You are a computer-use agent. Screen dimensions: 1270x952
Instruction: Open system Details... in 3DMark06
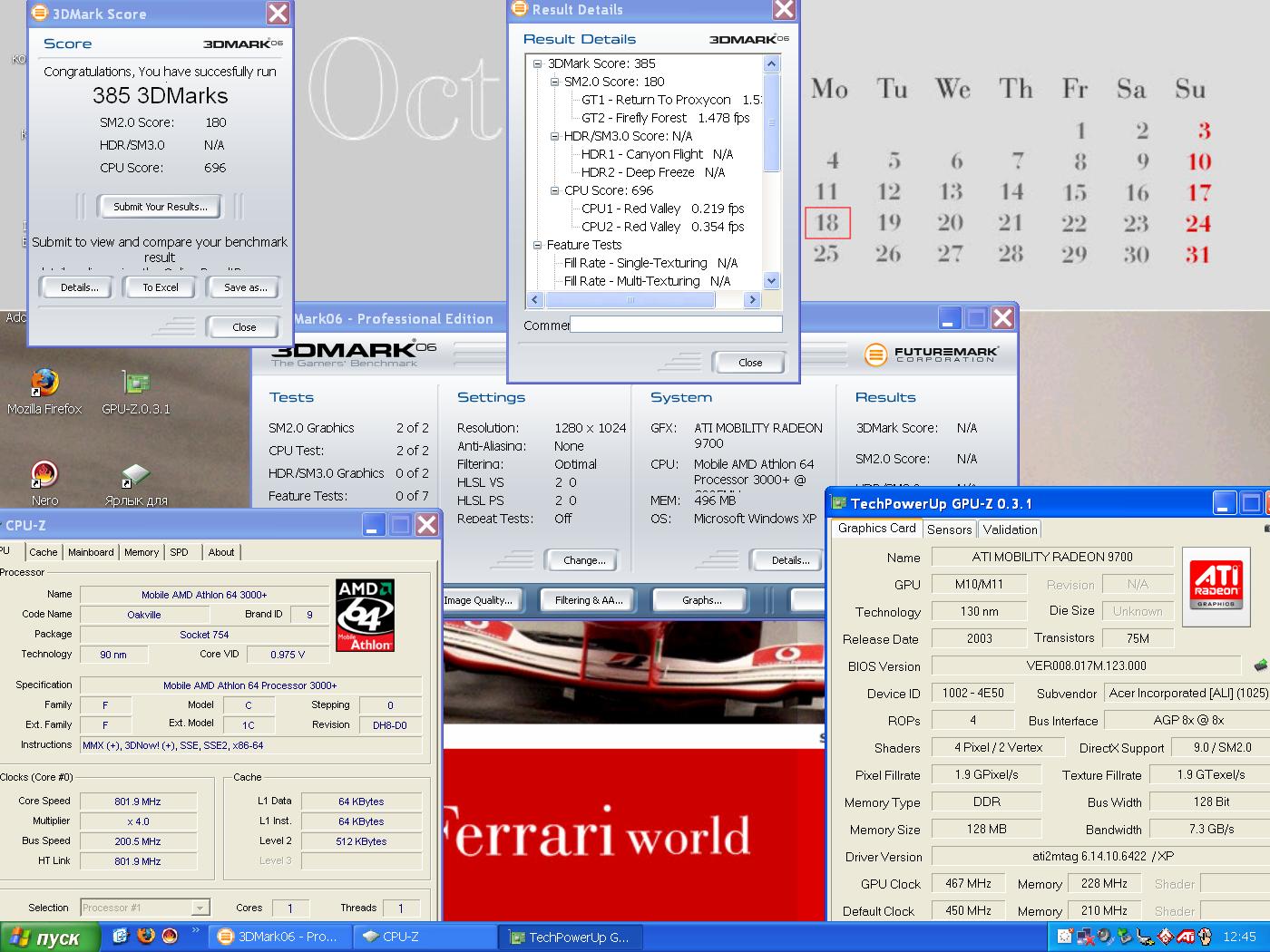[x=790, y=560]
